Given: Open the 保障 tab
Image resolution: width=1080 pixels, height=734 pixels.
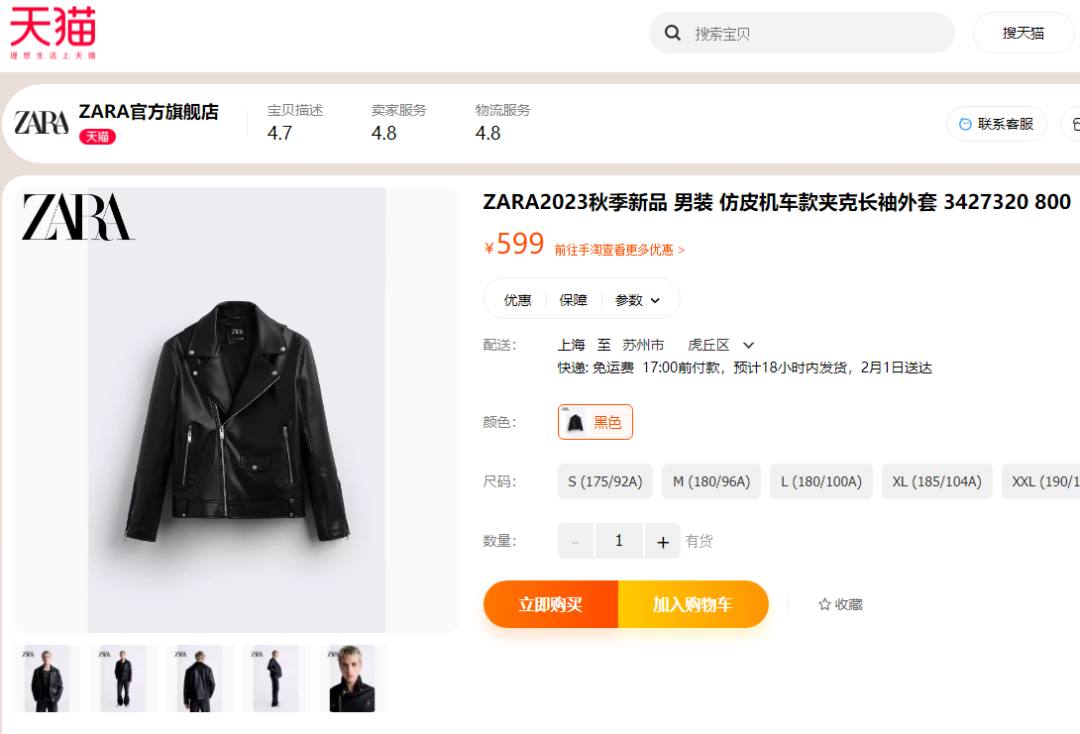Looking at the screenshot, I should click(573, 300).
